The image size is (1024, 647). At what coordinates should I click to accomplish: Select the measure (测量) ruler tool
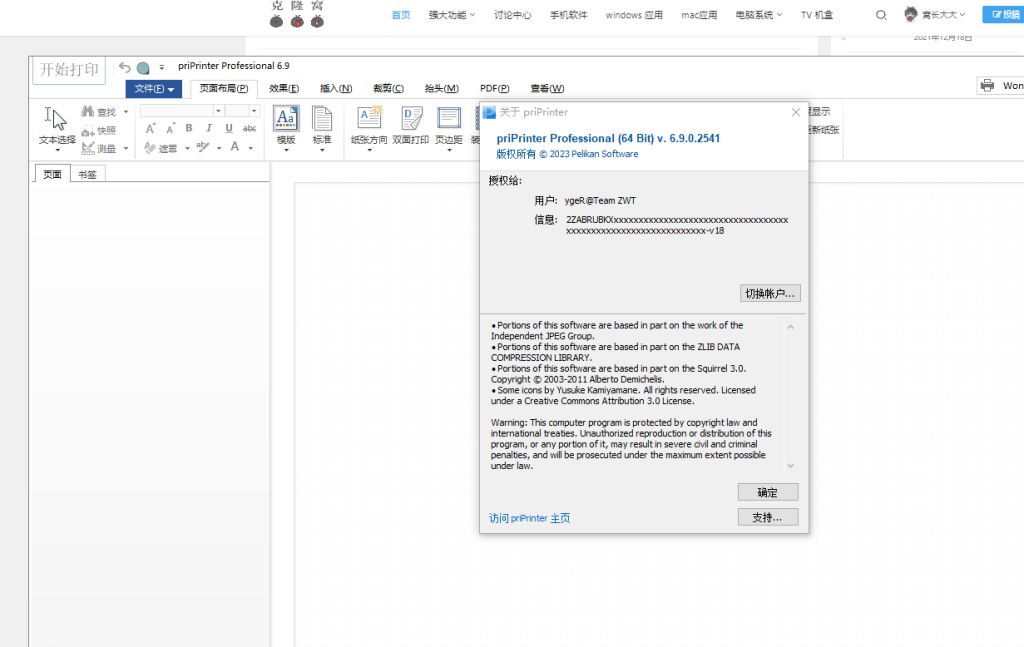click(99, 148)
